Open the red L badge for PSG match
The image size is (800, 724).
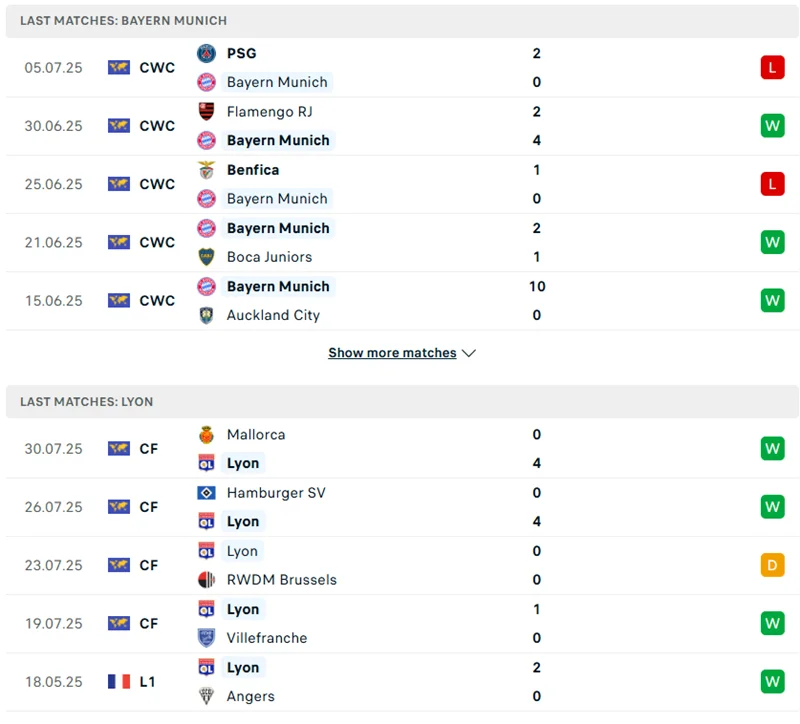coord(772,68)
